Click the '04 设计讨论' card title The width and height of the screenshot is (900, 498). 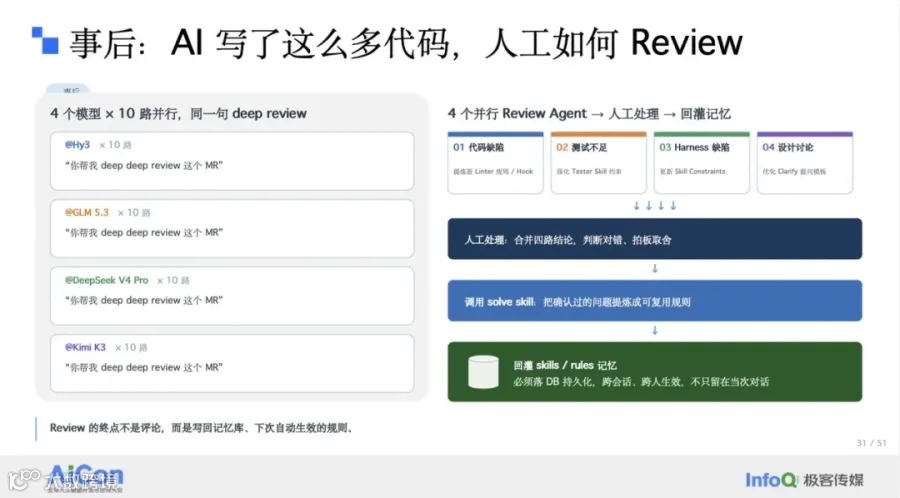point(788,147)
